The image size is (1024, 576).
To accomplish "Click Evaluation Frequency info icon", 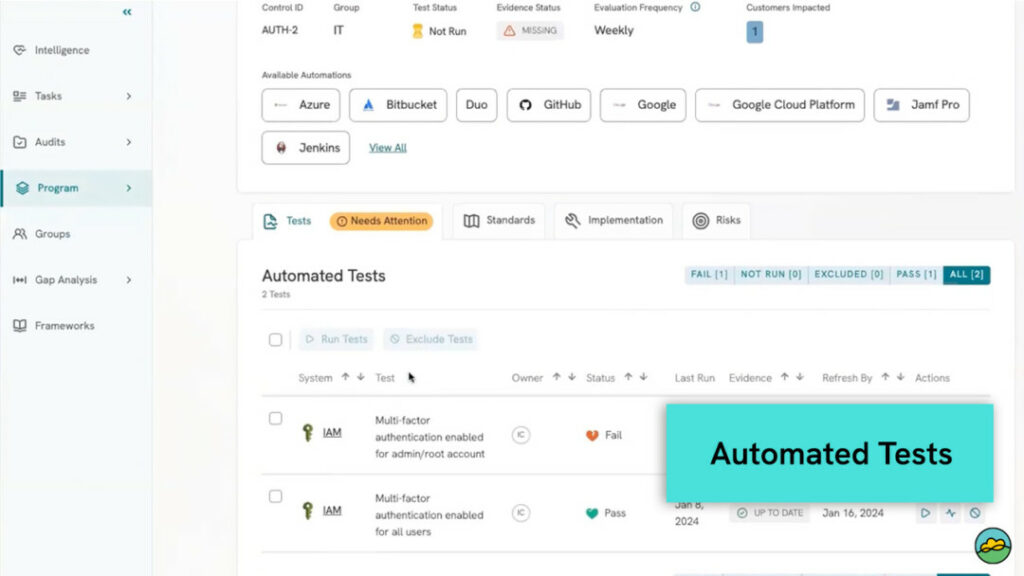I will [695, 7].
